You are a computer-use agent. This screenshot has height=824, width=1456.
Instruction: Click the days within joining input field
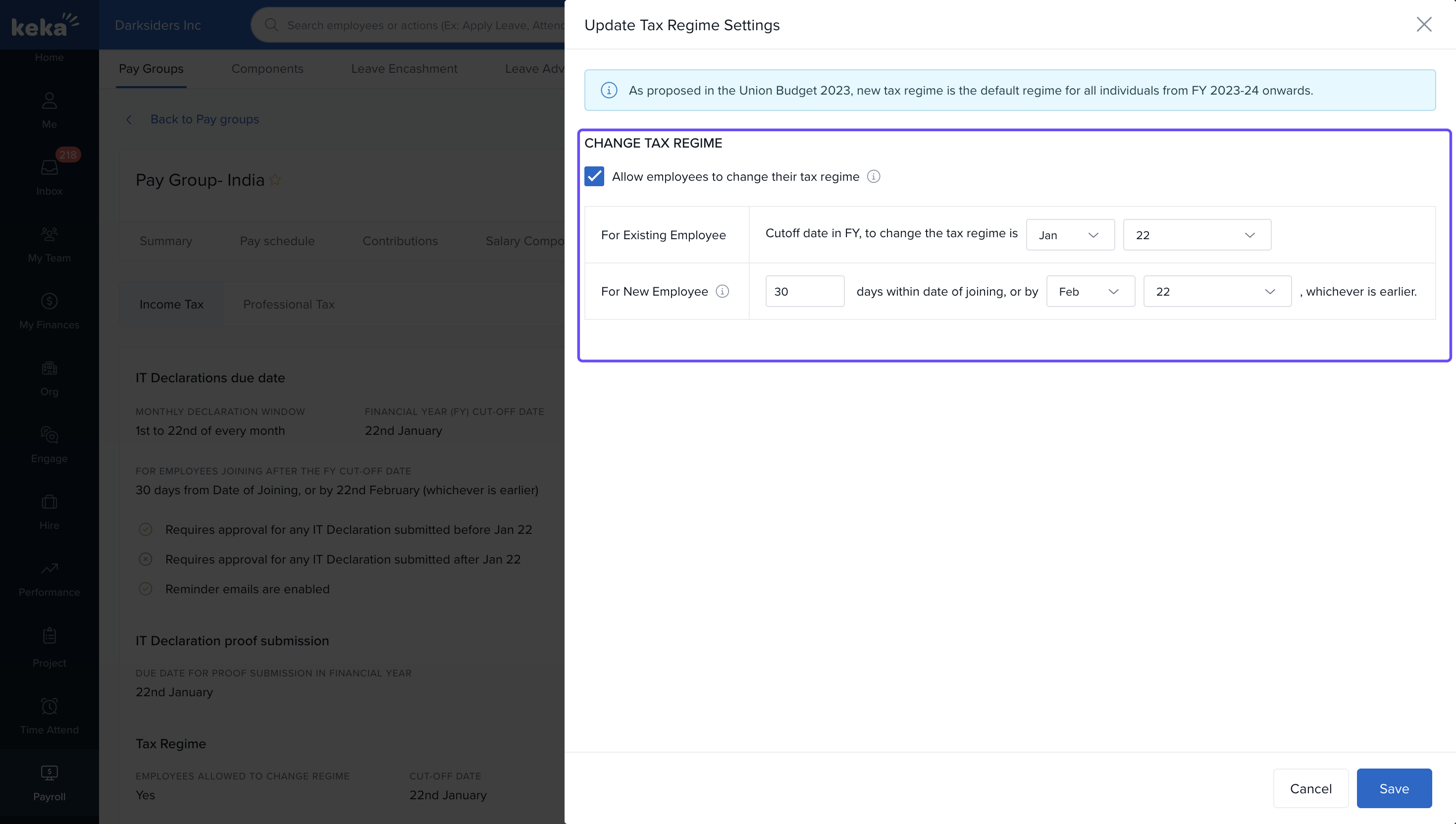coord(804,292)
